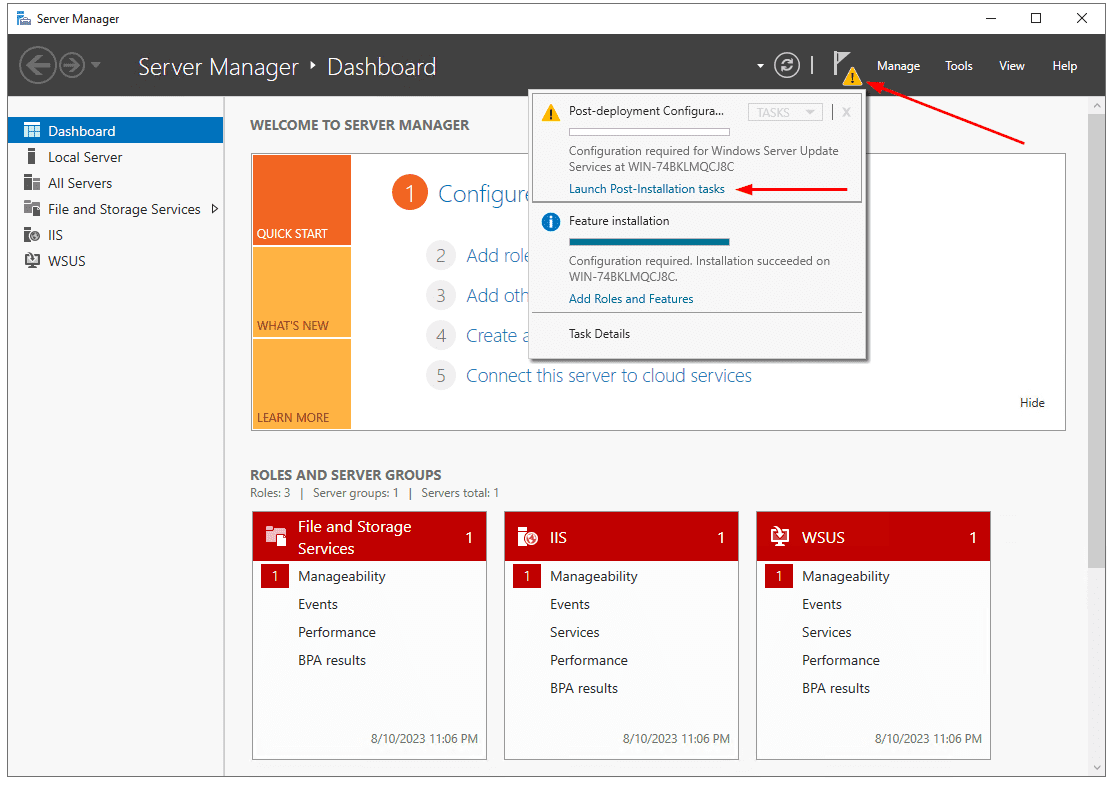
Task: Click the IIS tile globe icon
Action: 528,536
